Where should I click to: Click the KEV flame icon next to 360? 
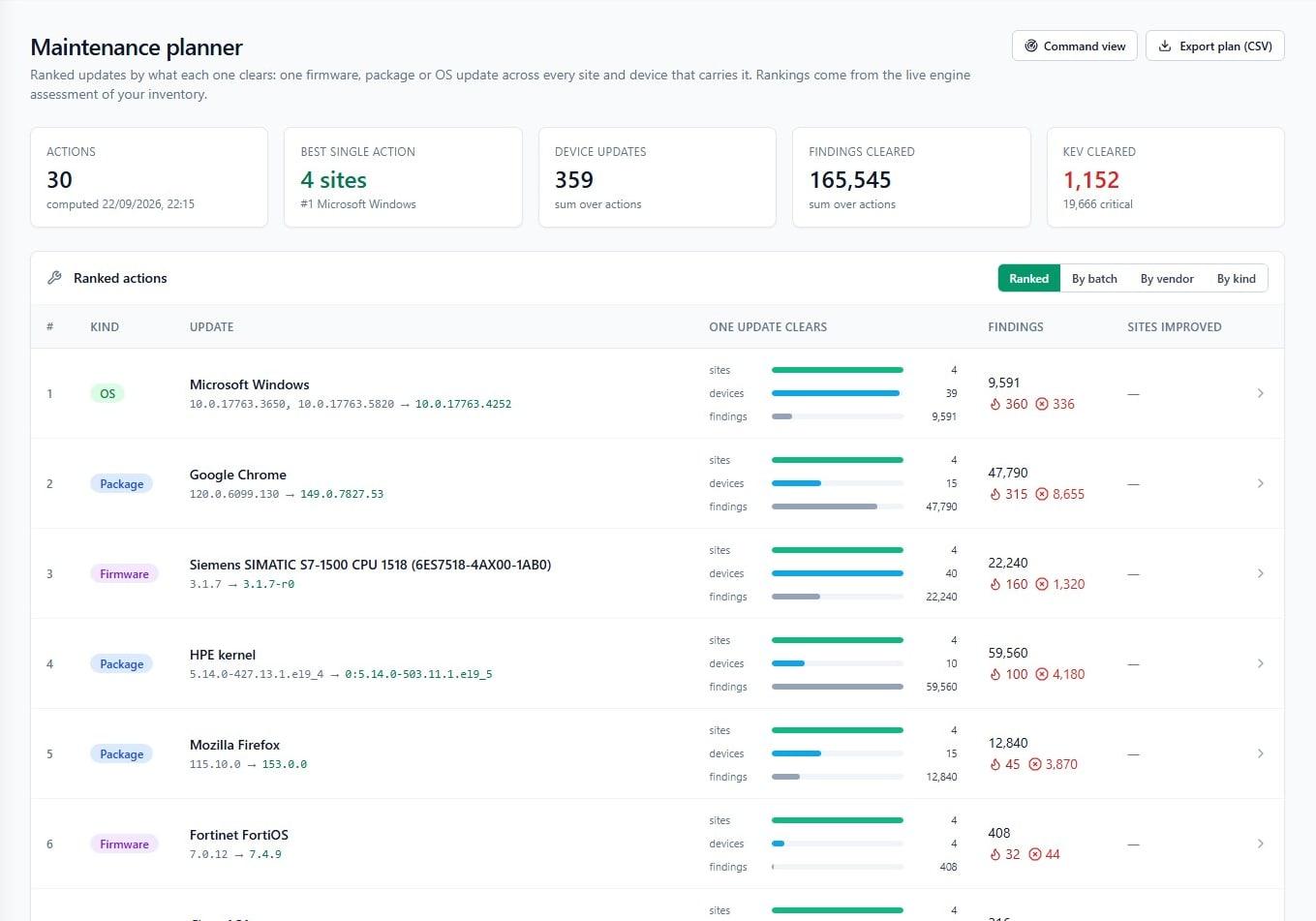pyautogui.click(x=995, y=404)
